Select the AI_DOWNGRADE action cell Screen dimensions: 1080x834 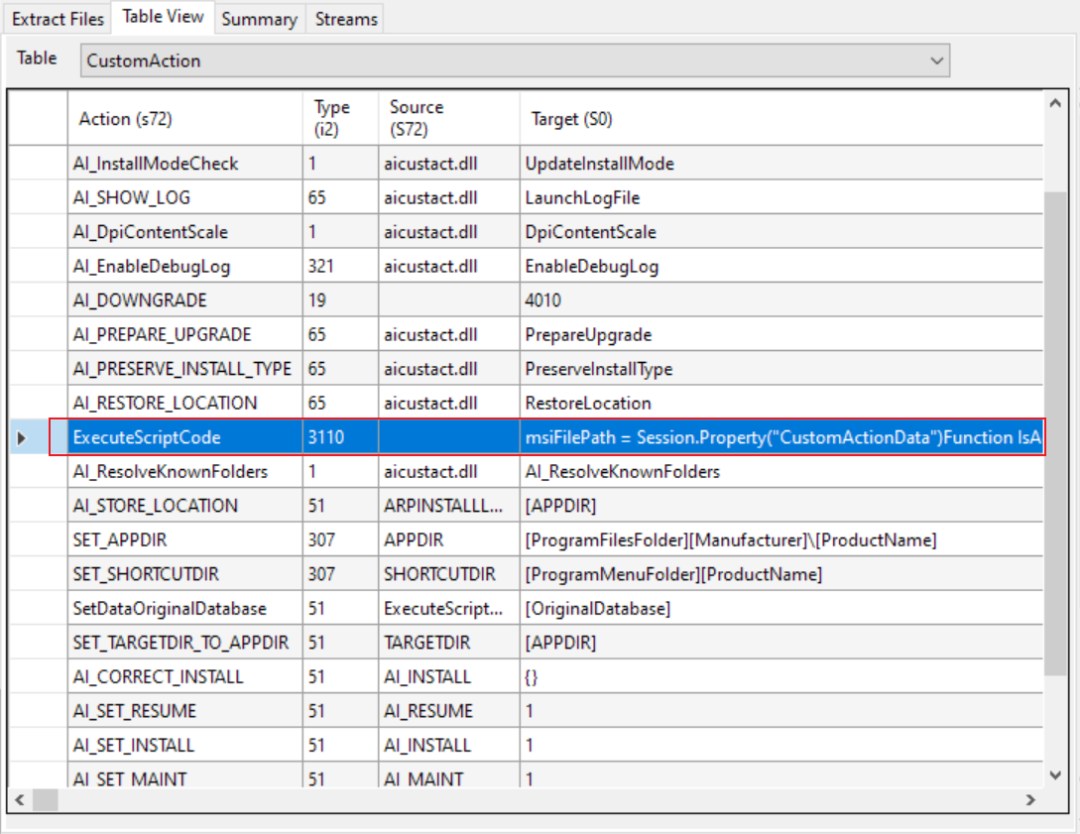[x=185, y=300]
